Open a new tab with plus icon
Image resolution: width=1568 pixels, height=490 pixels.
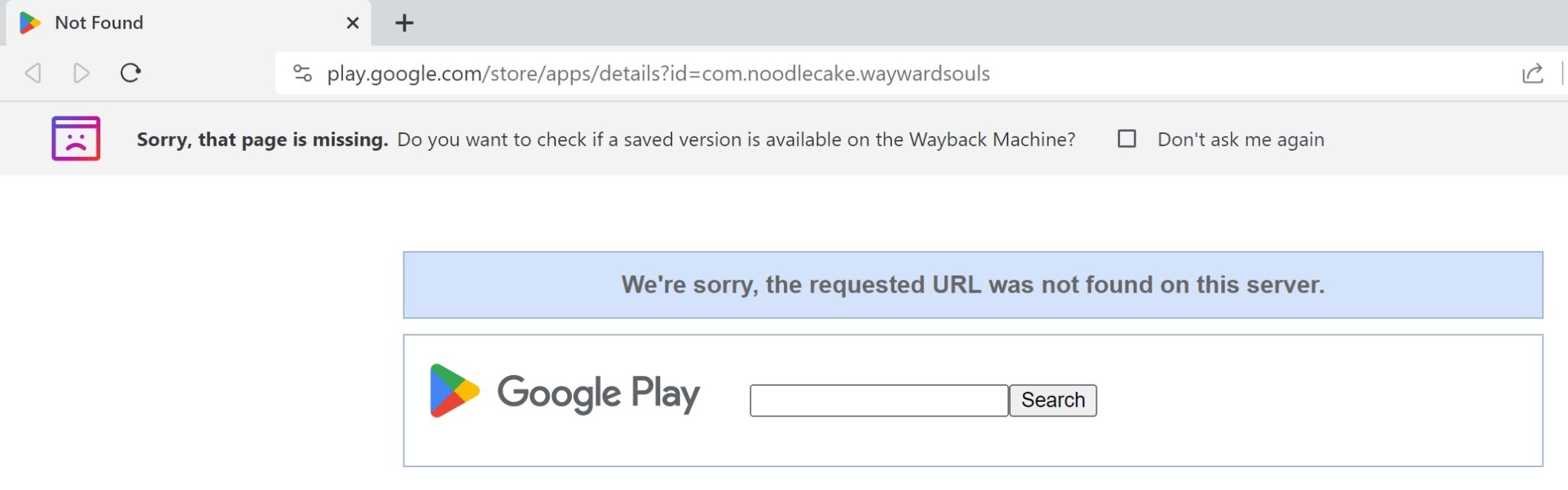point(404,23)
